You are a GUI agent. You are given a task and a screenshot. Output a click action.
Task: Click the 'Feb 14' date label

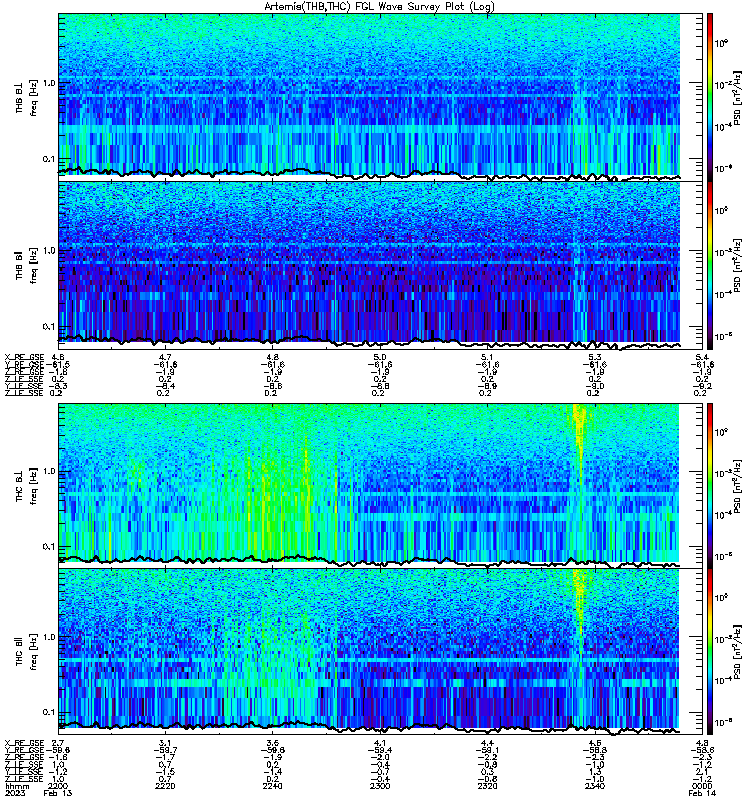[x=702, y=793]
